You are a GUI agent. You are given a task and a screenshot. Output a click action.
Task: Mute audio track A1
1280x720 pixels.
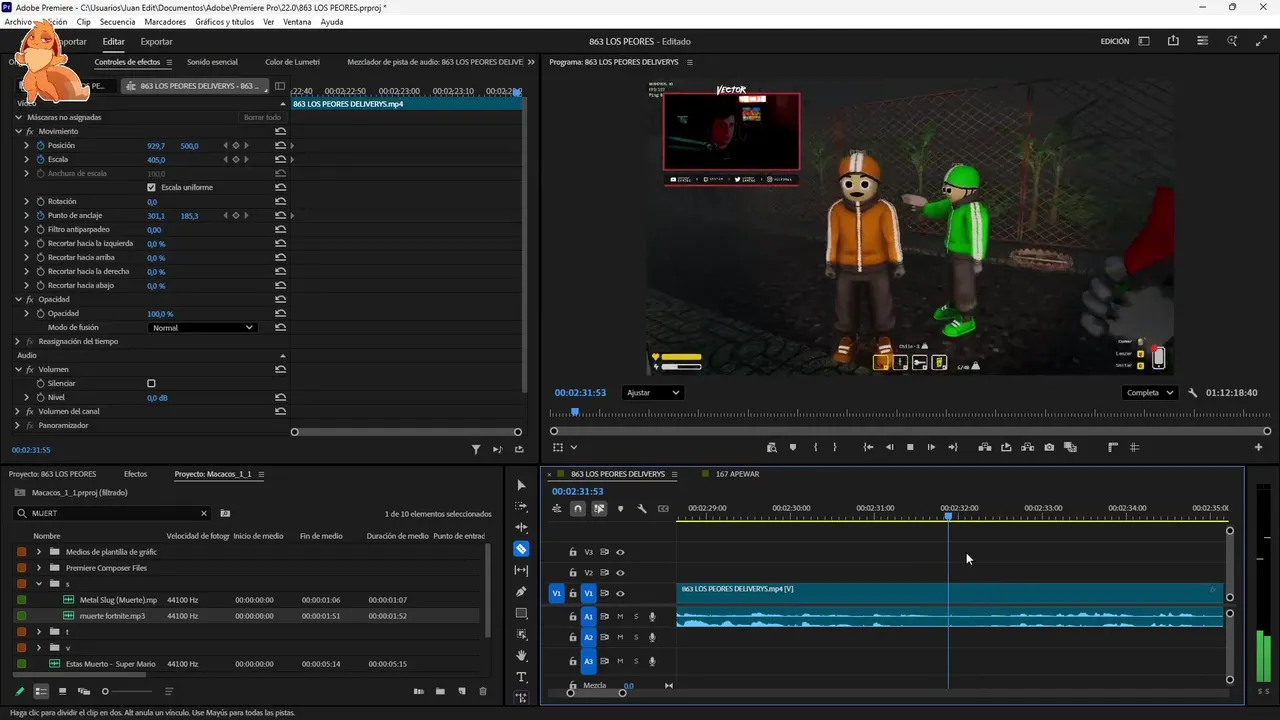[620, 616]
